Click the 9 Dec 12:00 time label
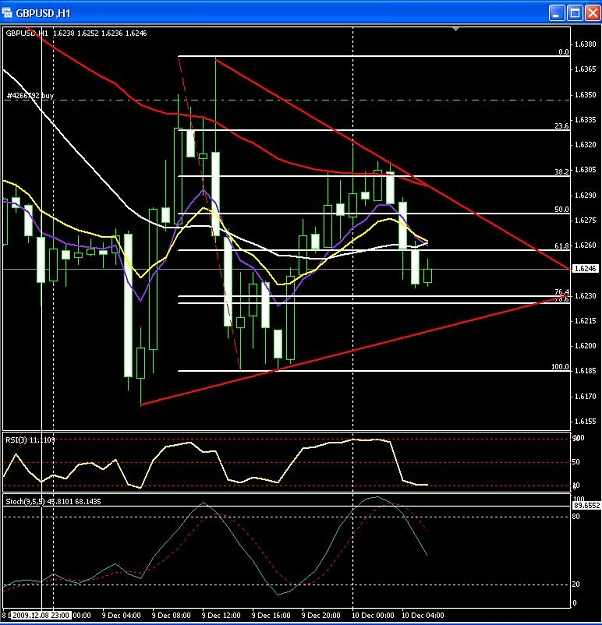This screenshot has height=625, width=602. 221,615
